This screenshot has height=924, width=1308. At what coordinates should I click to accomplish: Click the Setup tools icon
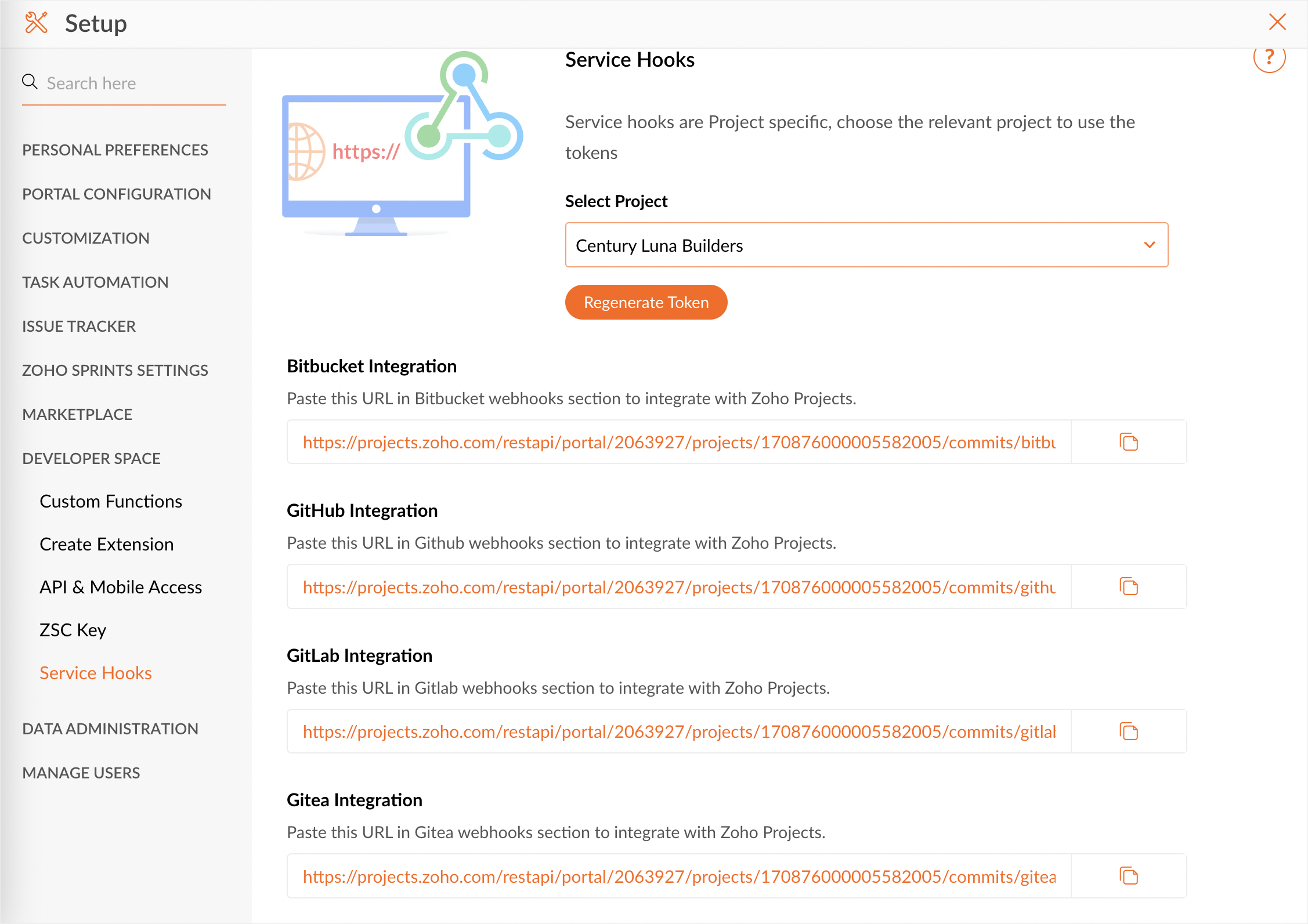(37, 23)
